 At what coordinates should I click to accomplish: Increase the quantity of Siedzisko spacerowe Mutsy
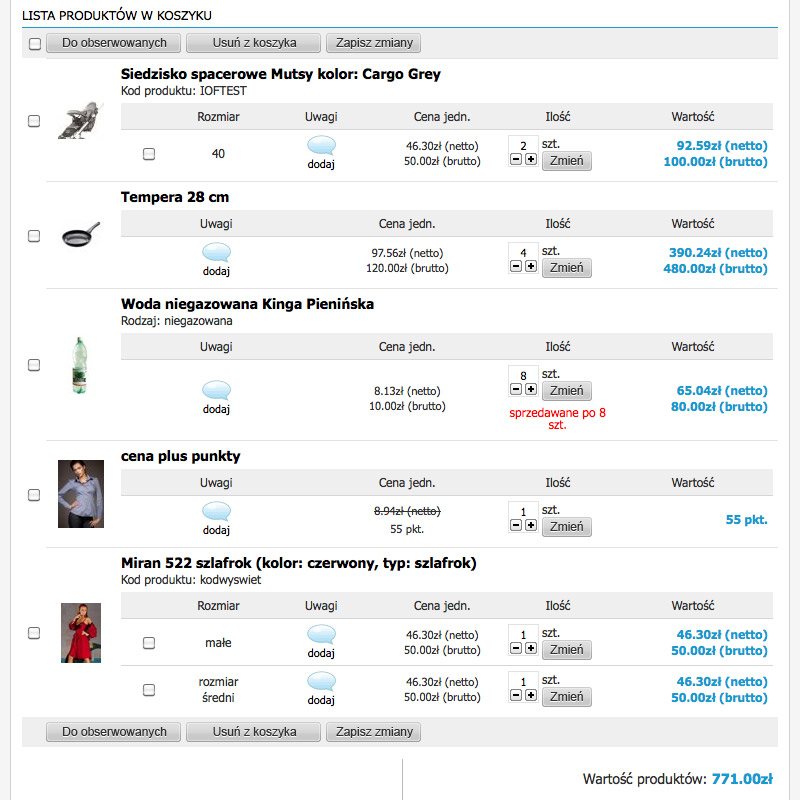point(531,159)
